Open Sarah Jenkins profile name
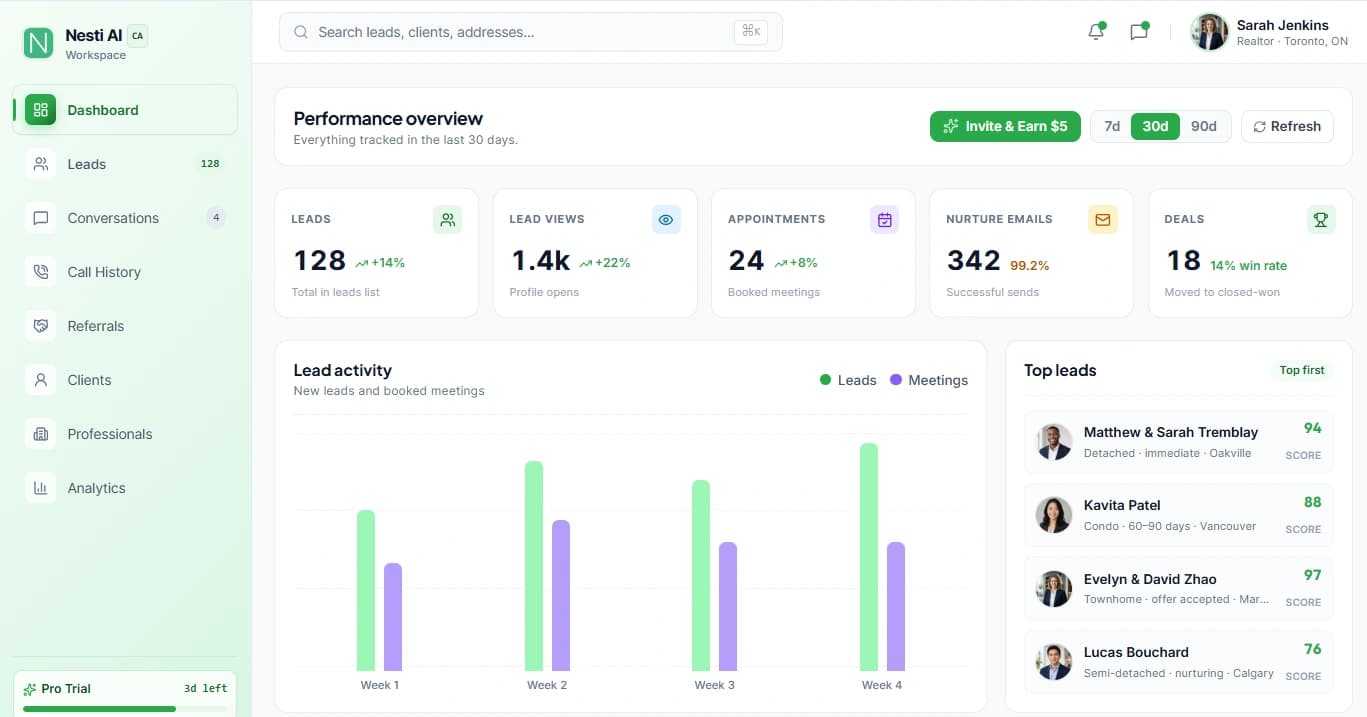Viewport: 1367px width, 717px height. (x=1283, y=25)
